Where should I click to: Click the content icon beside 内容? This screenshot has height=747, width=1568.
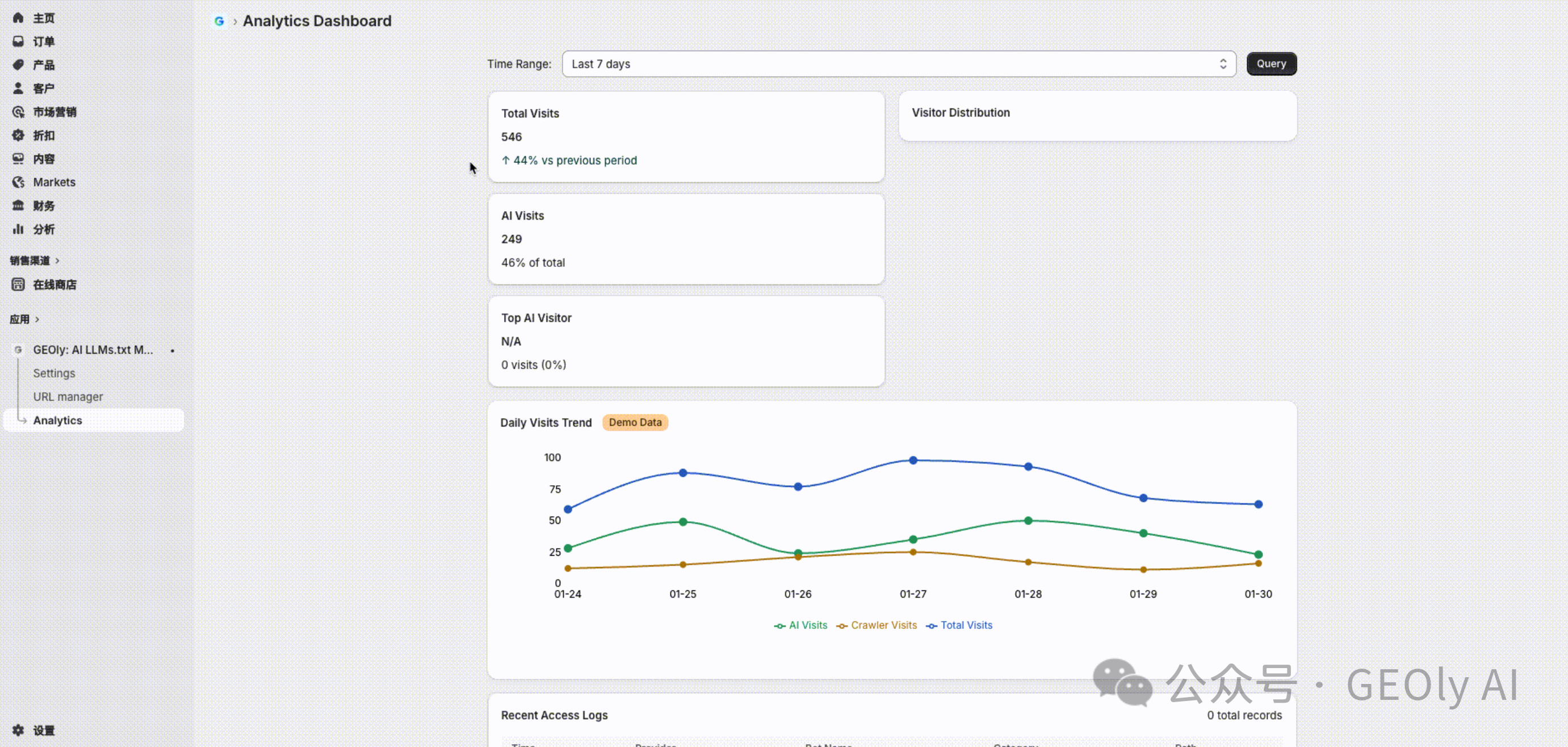click(18, 159)
